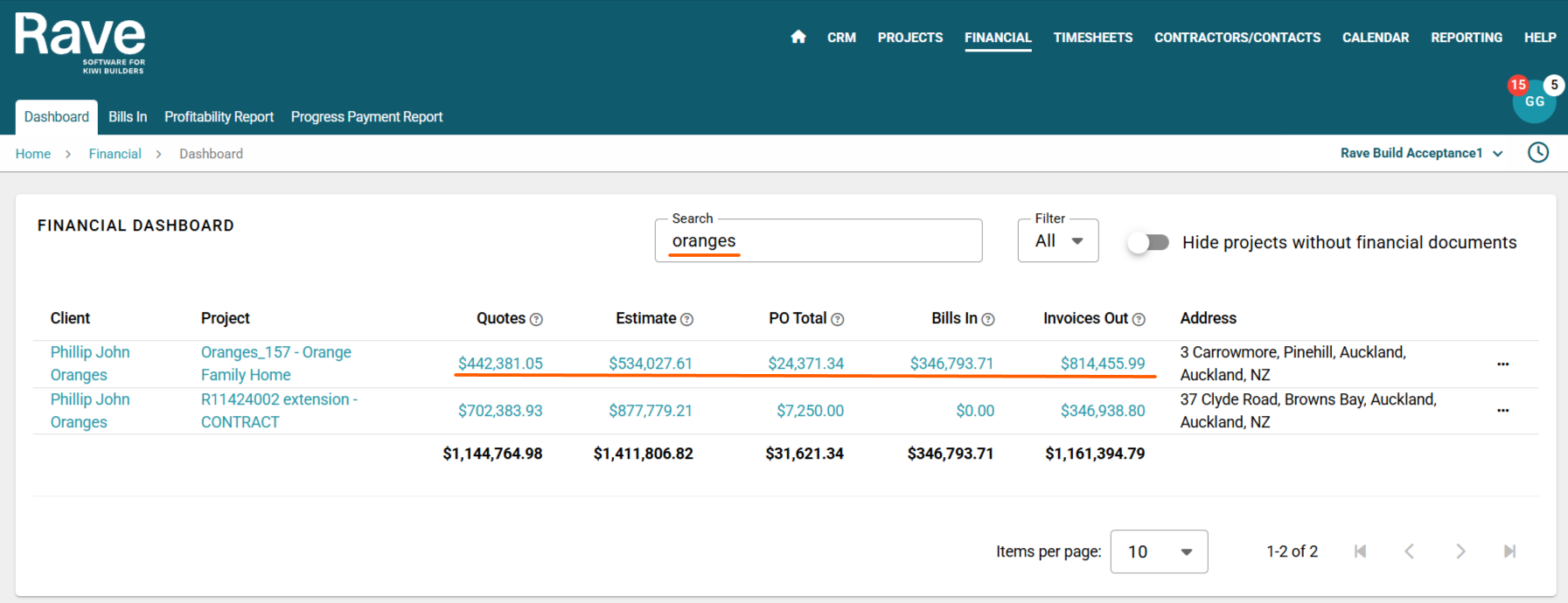Screen dimensions: 1568x603
Task: Open more options for Orange Family Home row
Action: point(1502,364)
